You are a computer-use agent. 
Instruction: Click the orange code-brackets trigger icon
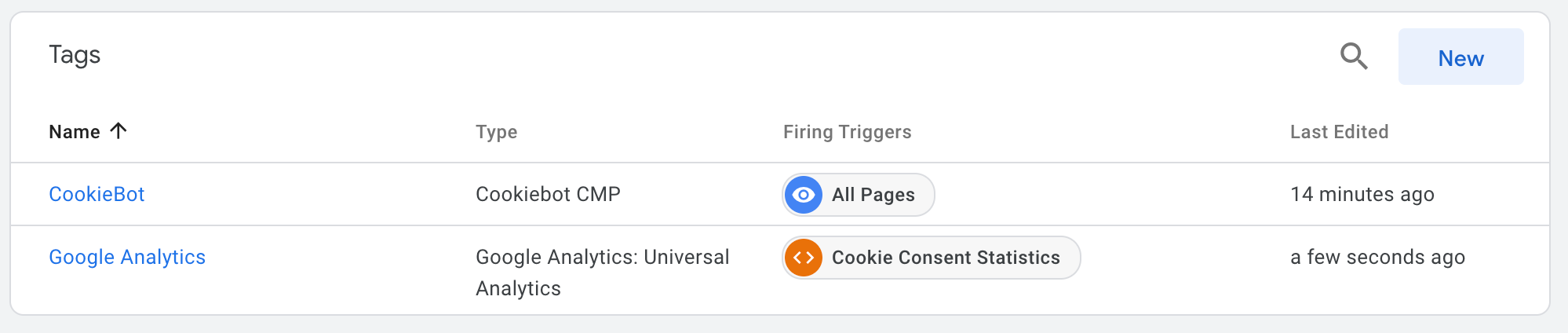click(804, 258)
